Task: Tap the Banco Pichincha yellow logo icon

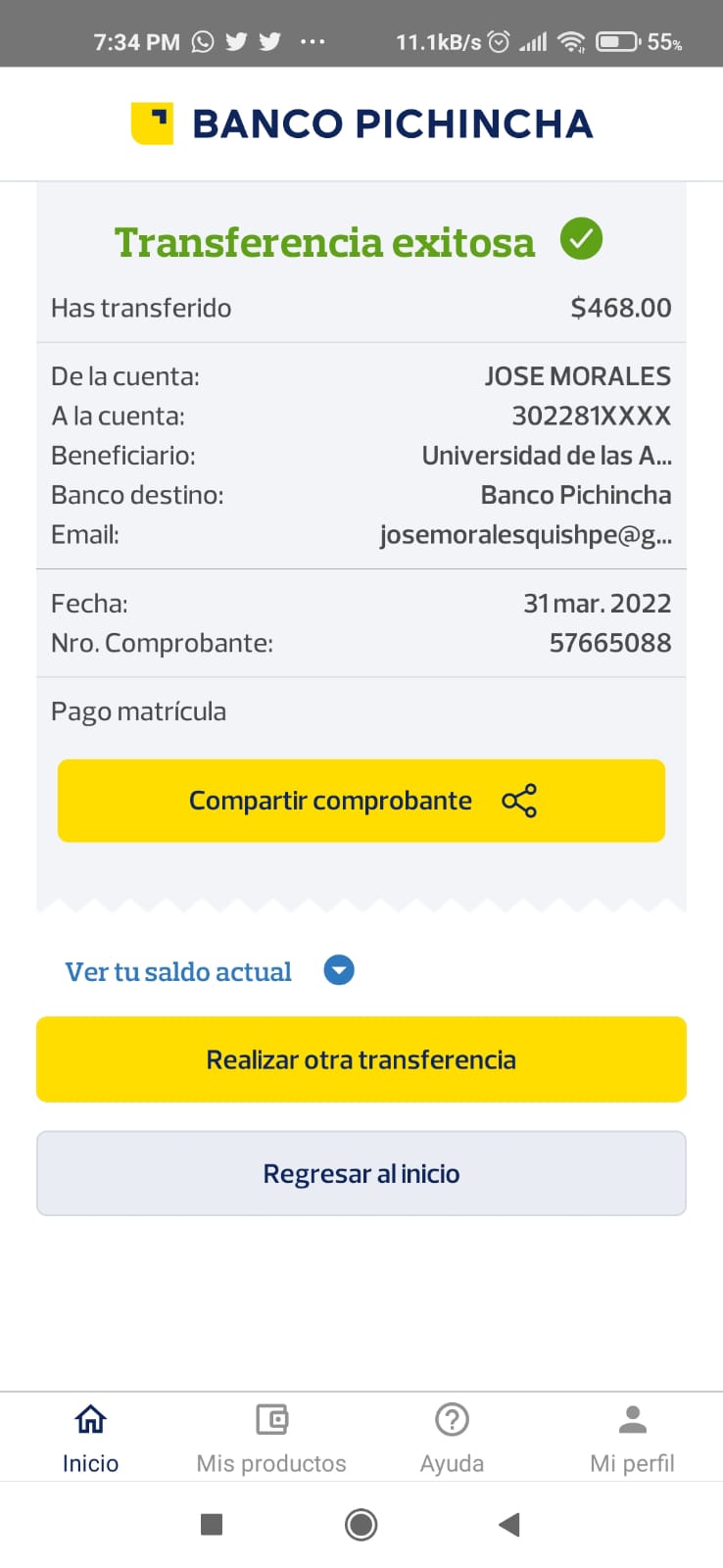Action: (152, 123)
